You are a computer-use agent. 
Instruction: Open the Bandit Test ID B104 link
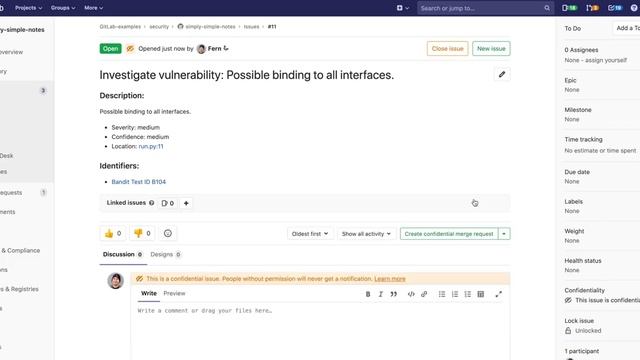[138, 182]
